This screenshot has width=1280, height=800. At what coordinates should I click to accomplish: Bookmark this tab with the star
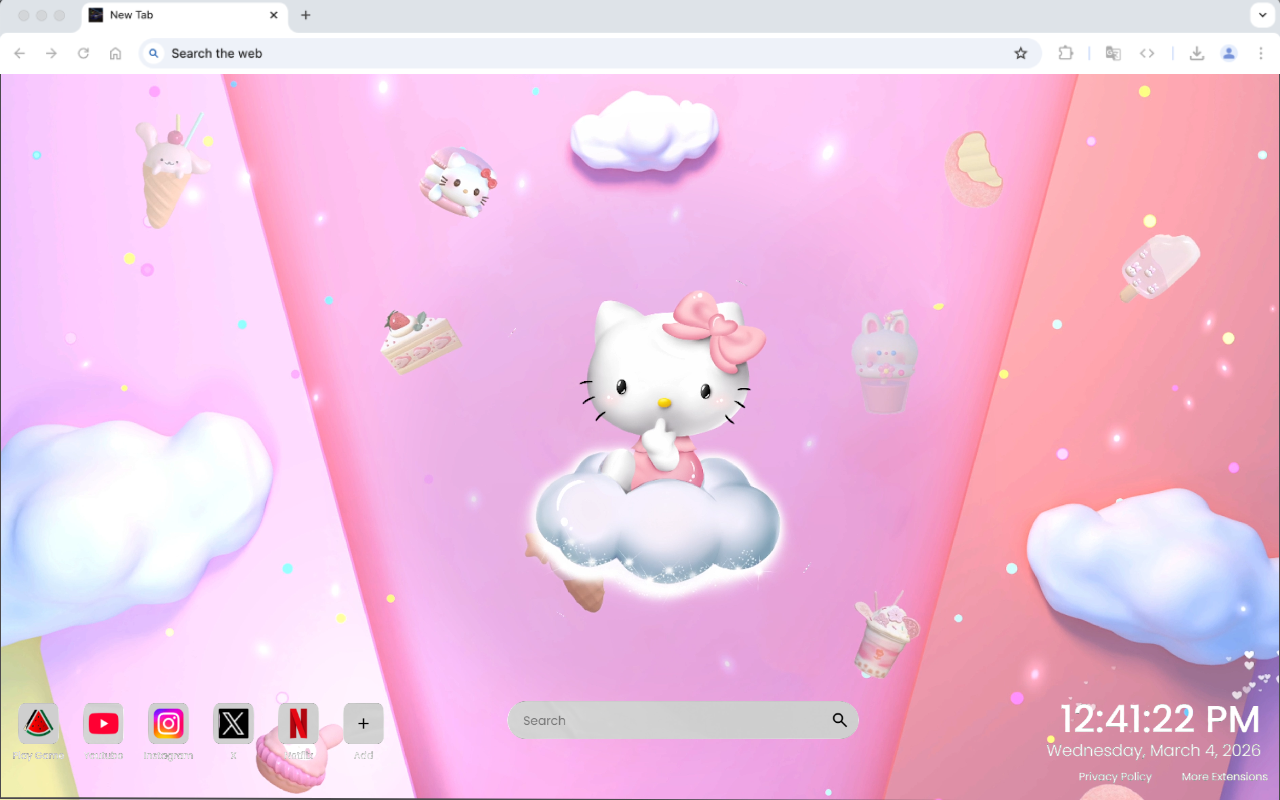(1020, 53)
